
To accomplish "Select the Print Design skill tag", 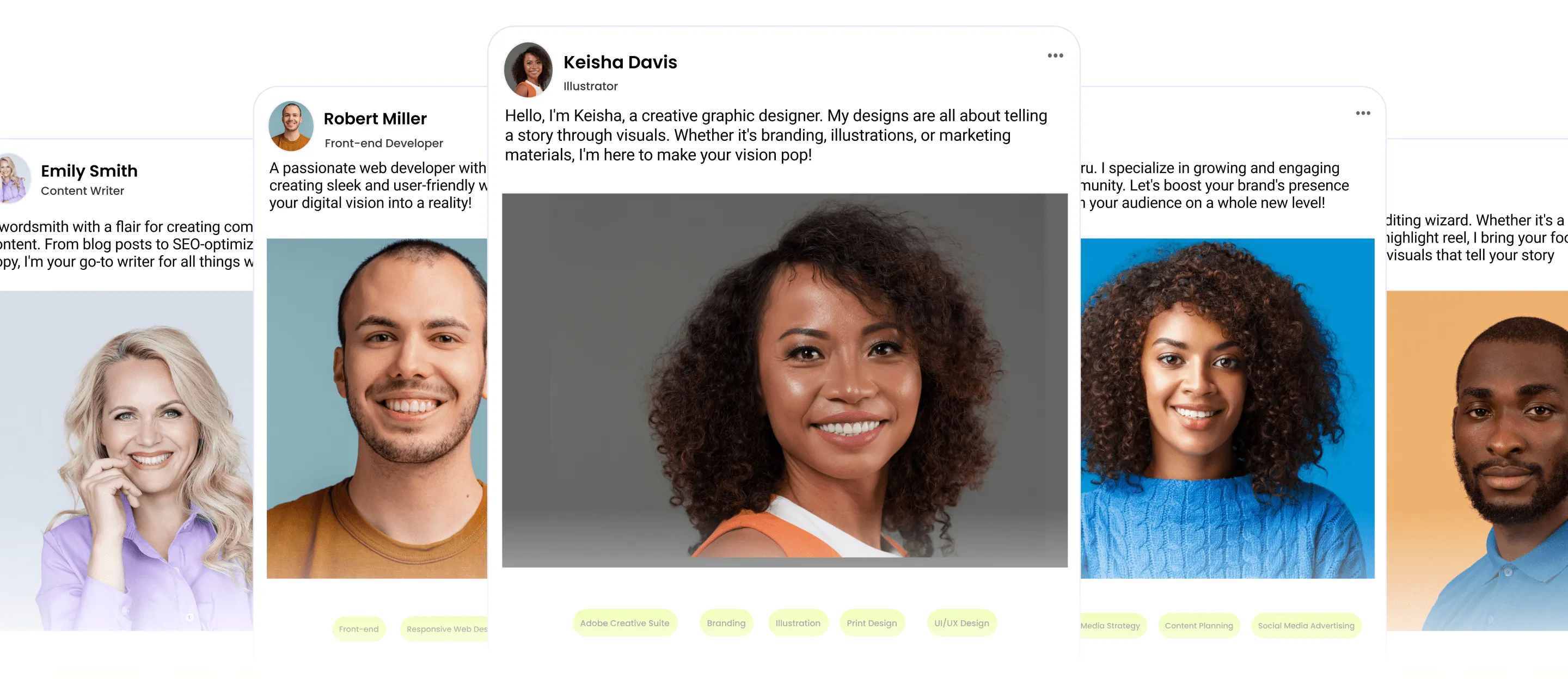I will click(871, 623).
